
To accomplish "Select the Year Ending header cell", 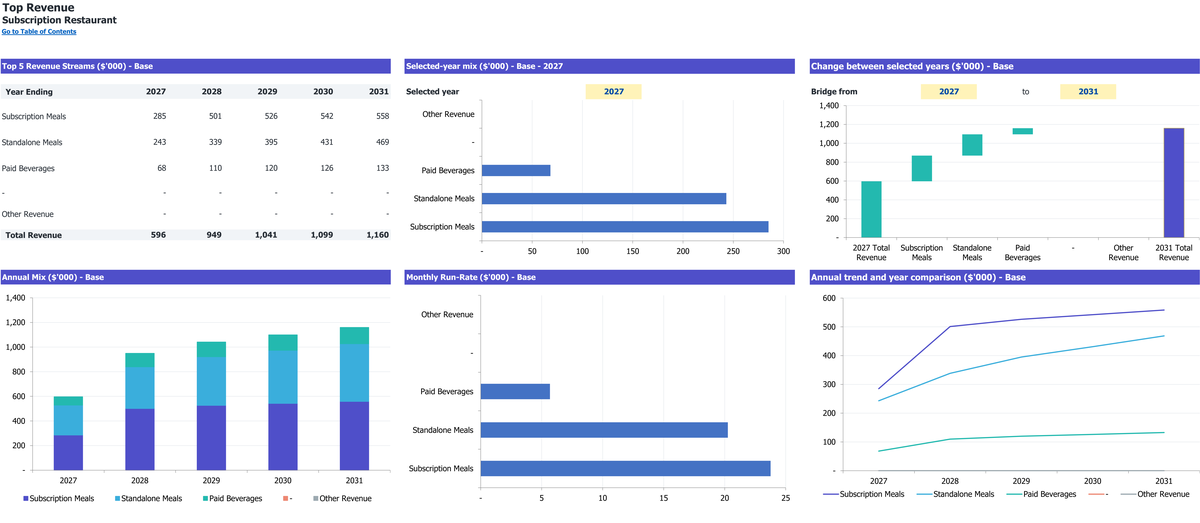I will pyautogui.click(x=29, y=91).
